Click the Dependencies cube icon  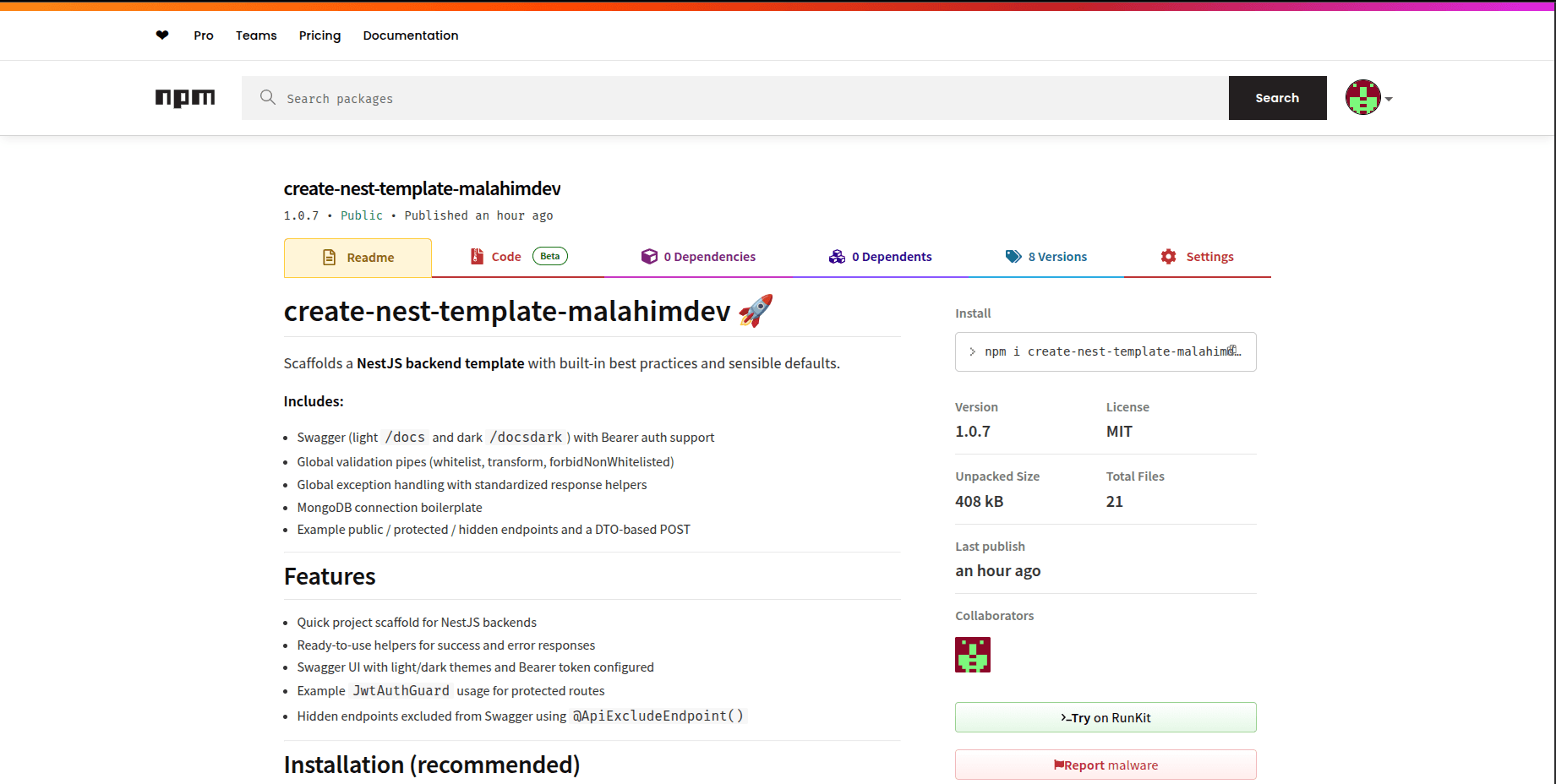pyautogui.click(x=649, y=257)
